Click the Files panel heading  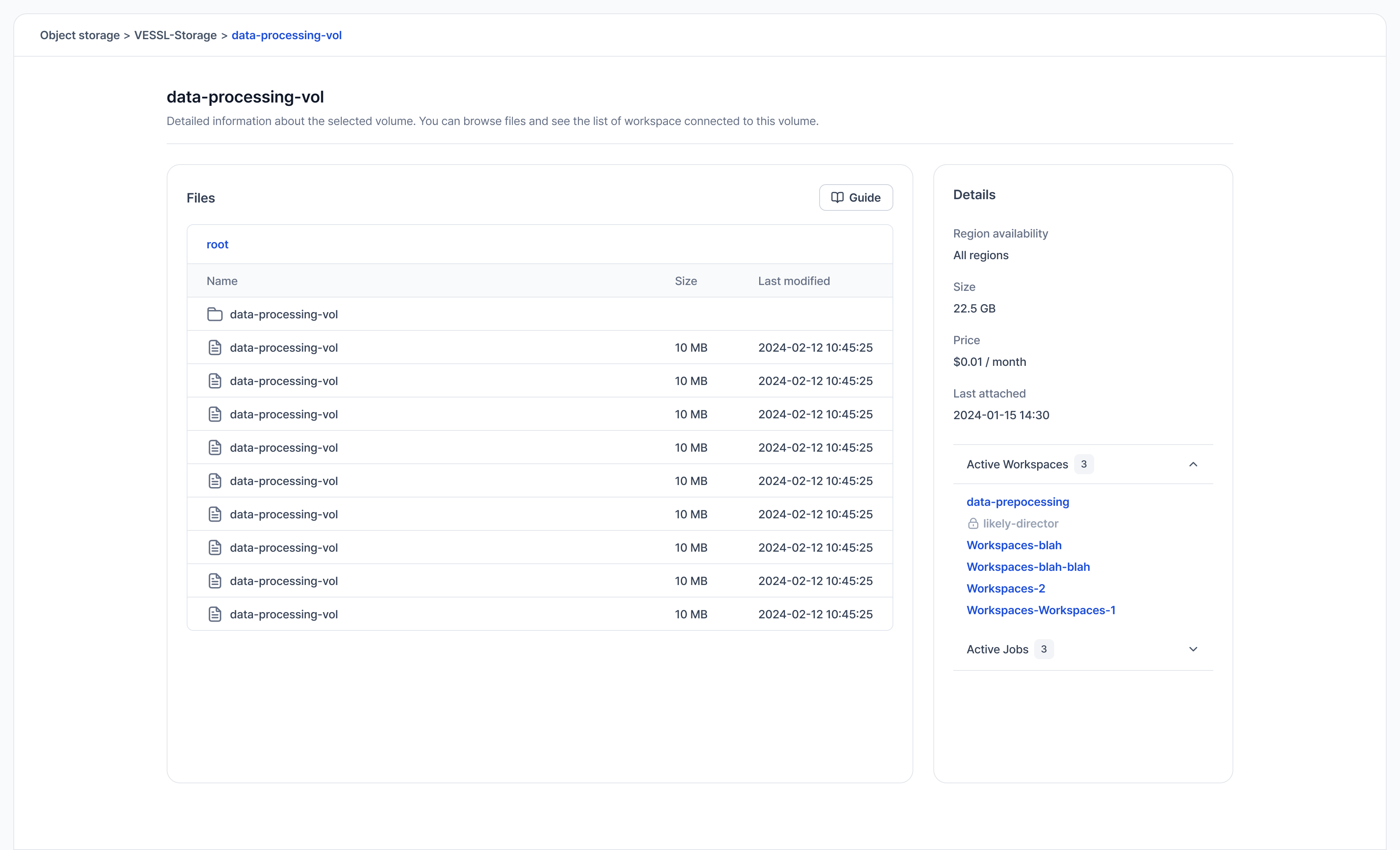(x=200, y=198)
